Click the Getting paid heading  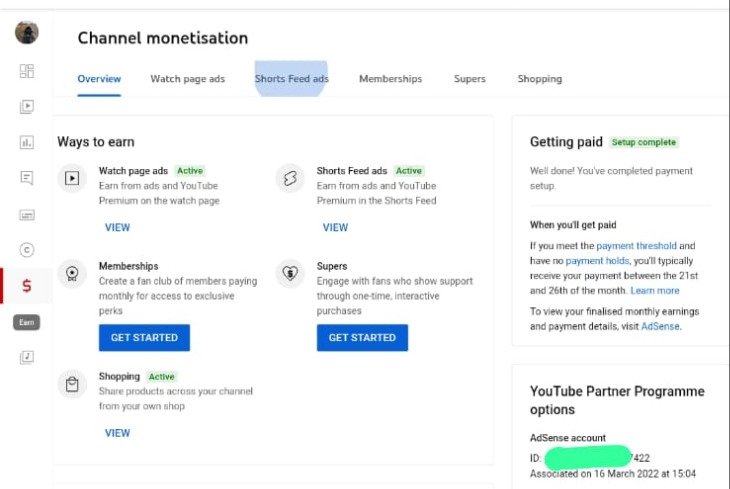[x=566, y=142]
